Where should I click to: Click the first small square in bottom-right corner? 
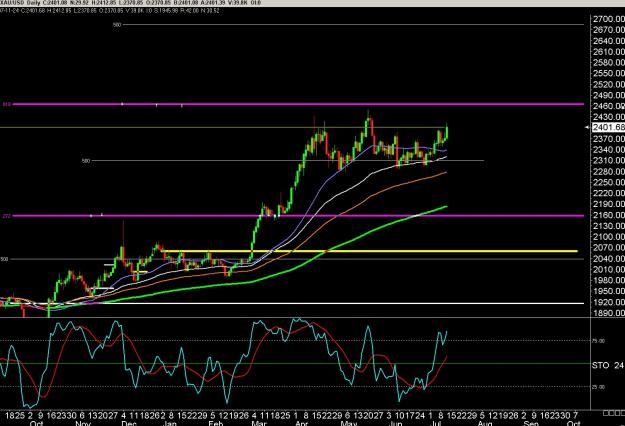(605, 413)
